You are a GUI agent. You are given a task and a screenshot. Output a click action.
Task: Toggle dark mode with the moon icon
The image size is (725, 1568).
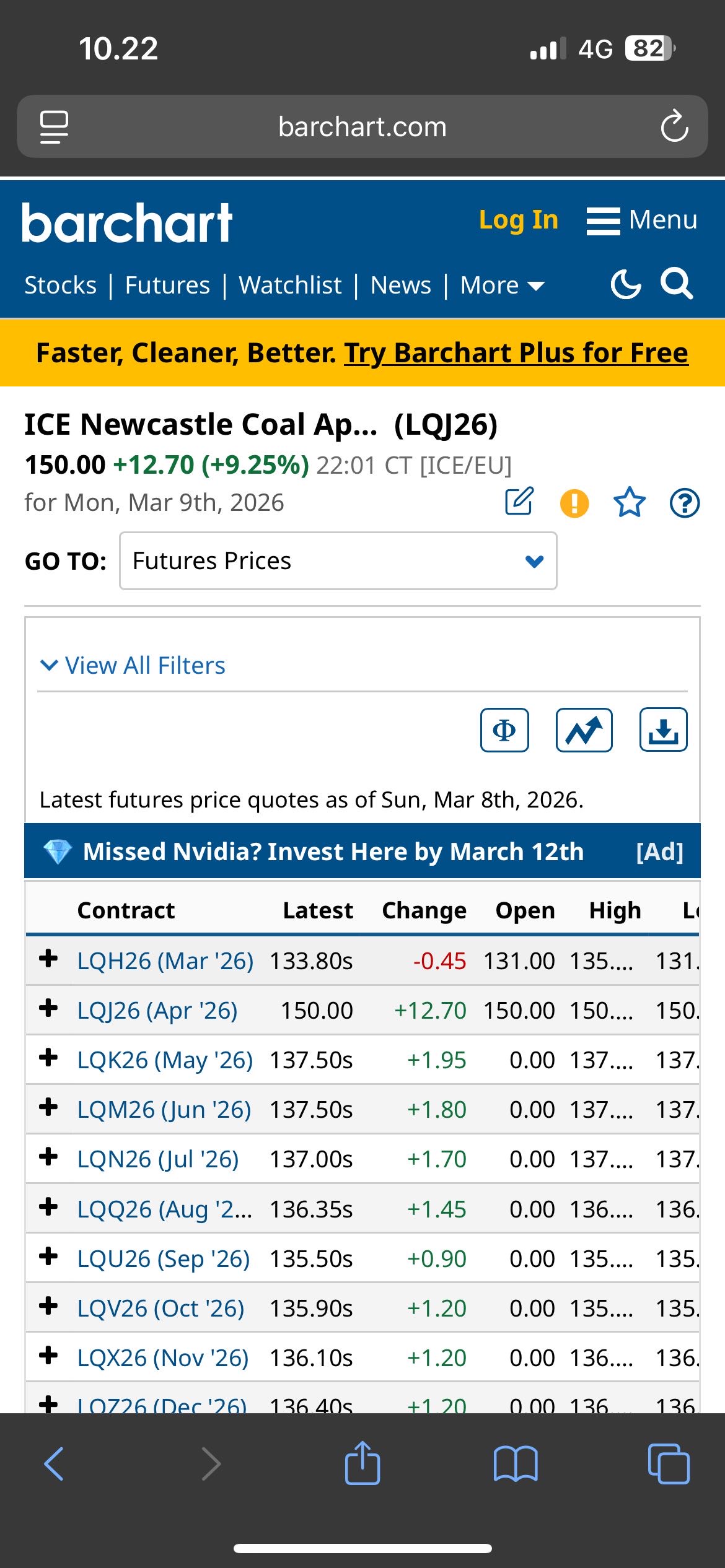[x=626, y=285]
